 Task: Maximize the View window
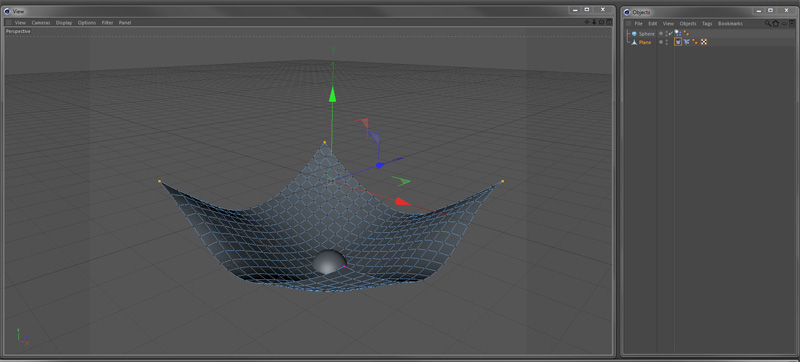click(587, 10)
